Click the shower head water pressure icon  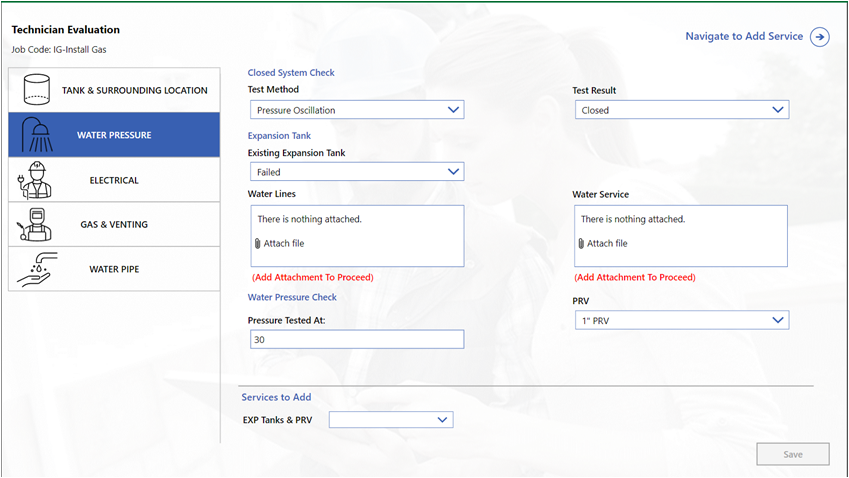point(35,135)
